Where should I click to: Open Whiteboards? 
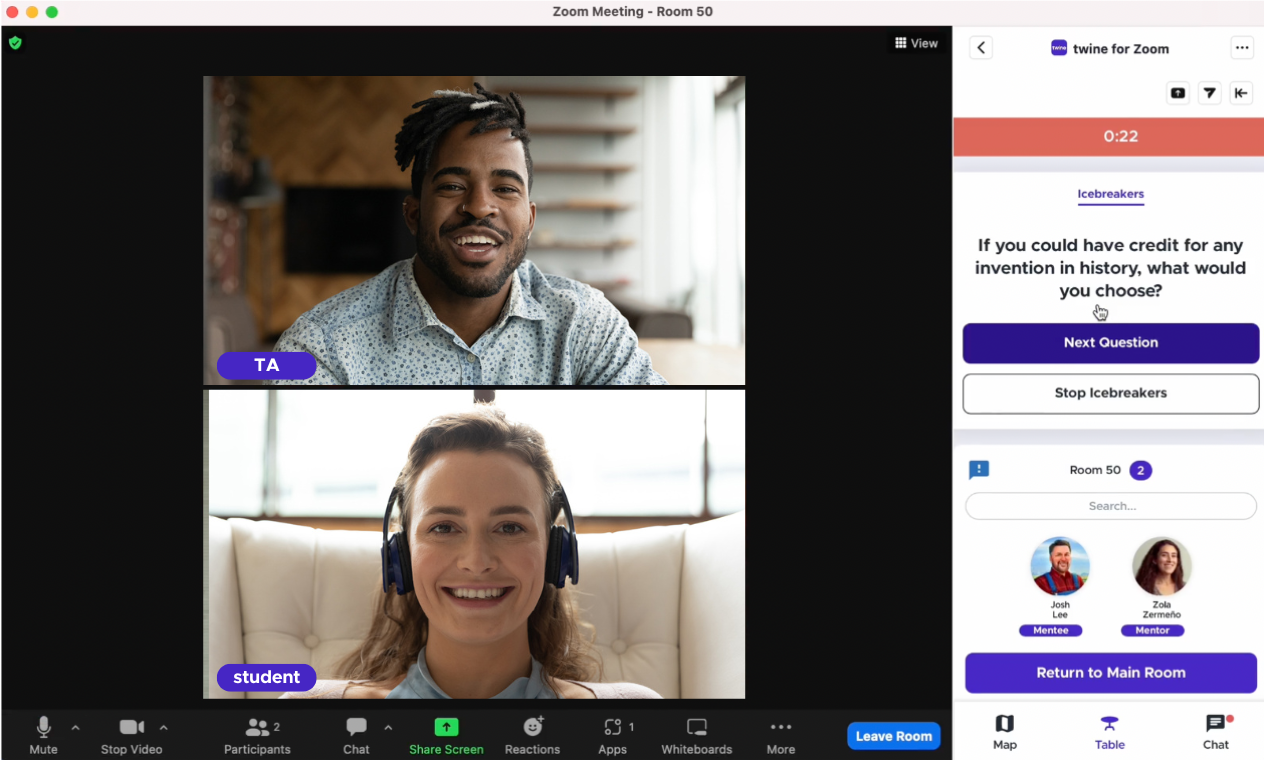[697, 736]
